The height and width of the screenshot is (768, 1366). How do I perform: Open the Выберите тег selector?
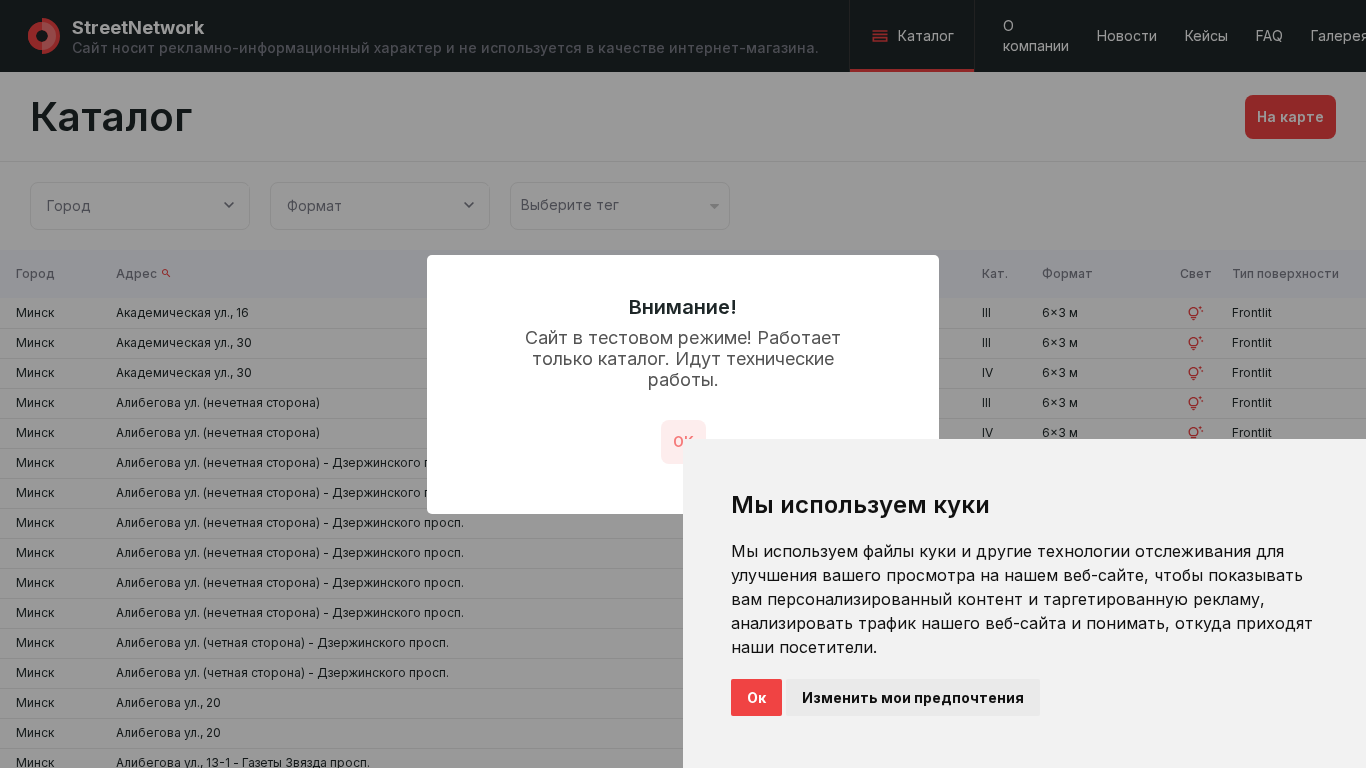[620, 206]
